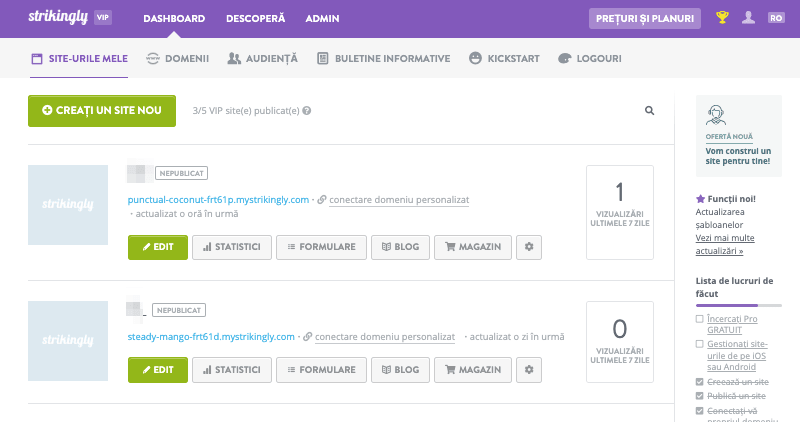Open Încercați Pro GRATUIT link
The image size is (800, 422).
coord(732,324)
